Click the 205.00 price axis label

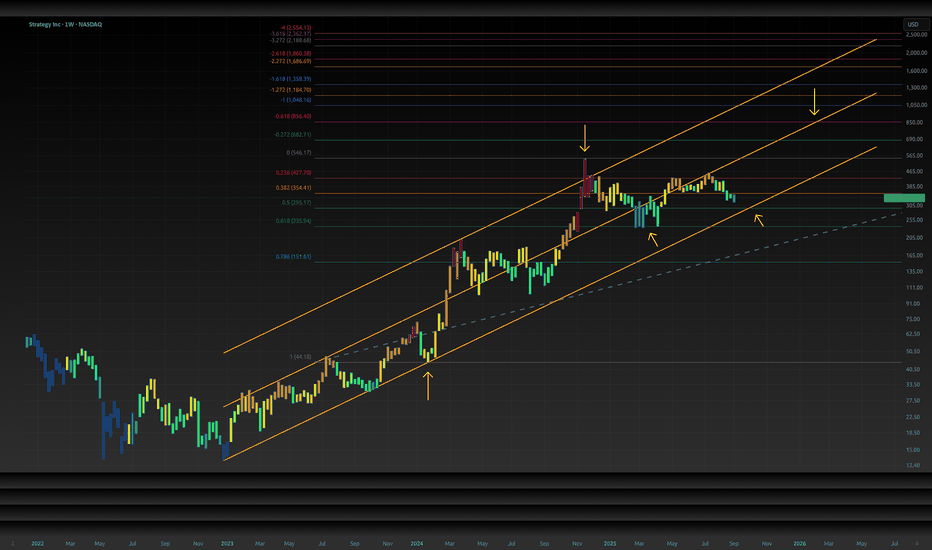point(914,238)
